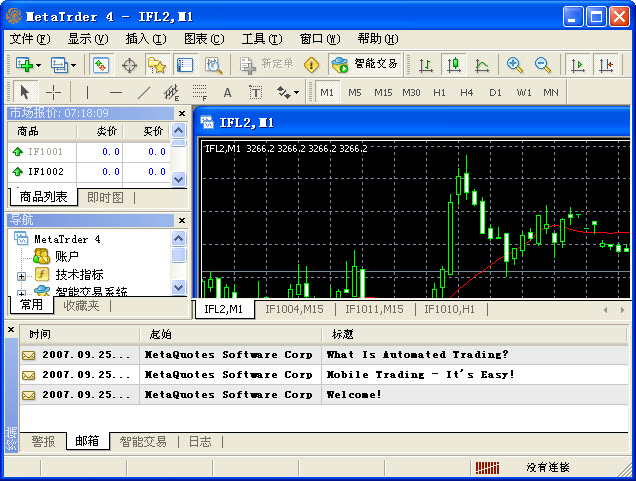Viewport: 636px width, 481px height.
Task: Toggle the 智能交易 auto trading button
Action: pyautogui.click(x=364, y=65)
